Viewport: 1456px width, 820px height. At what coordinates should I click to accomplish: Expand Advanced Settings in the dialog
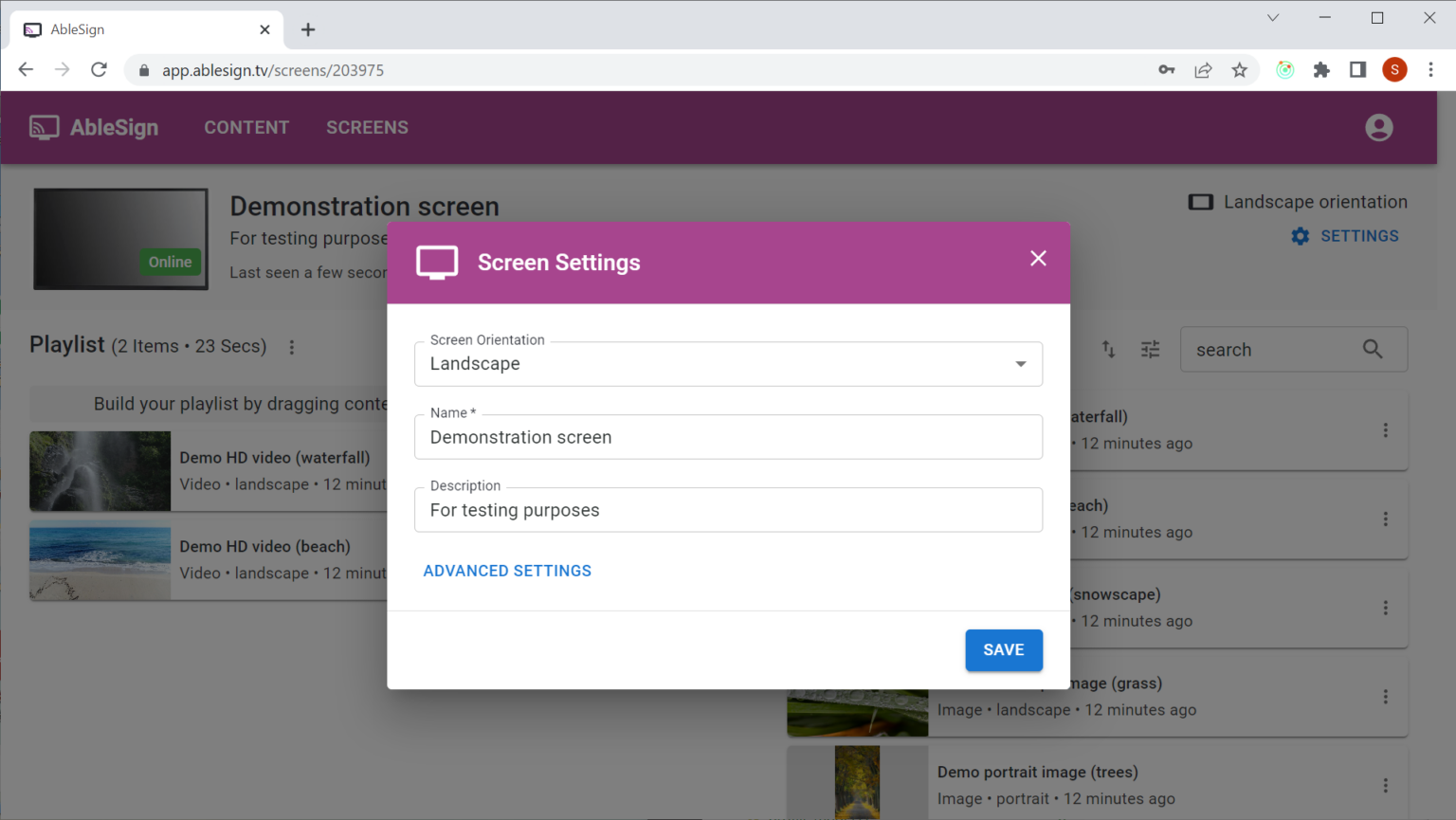507,570
